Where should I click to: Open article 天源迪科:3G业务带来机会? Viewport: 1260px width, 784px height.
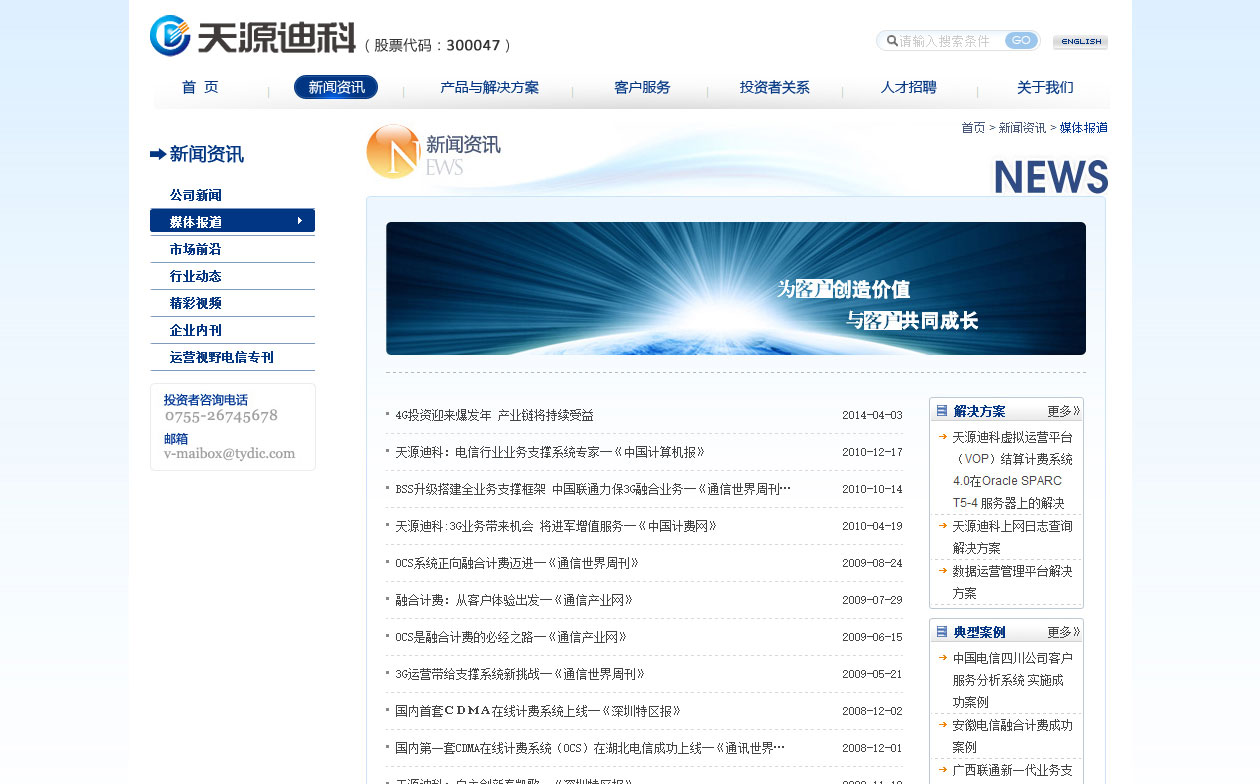coord(556,526)
